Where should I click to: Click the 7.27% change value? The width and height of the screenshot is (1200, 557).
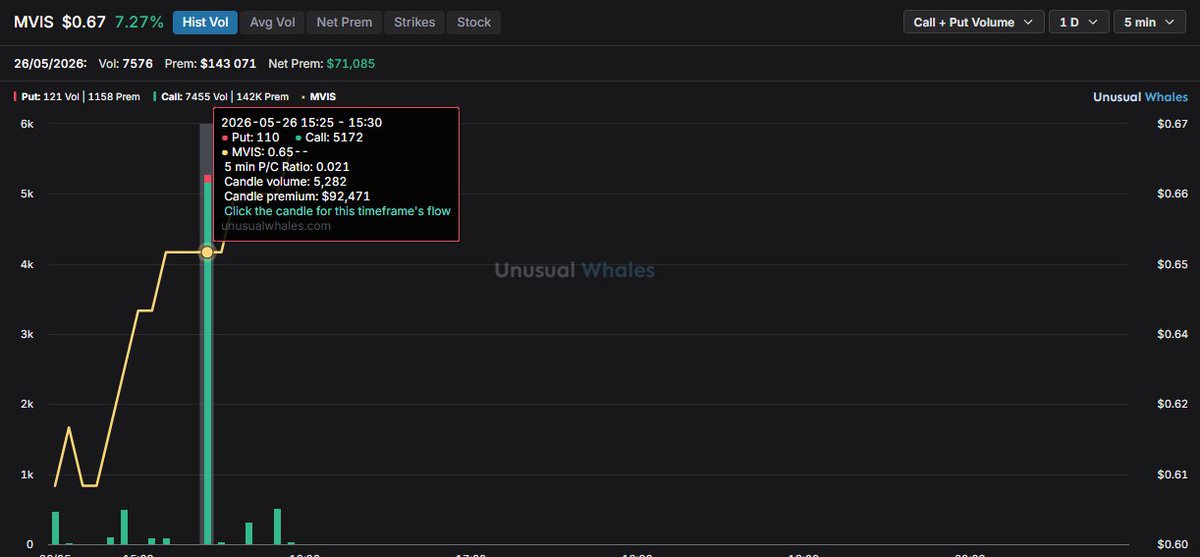tap(139, 22)
